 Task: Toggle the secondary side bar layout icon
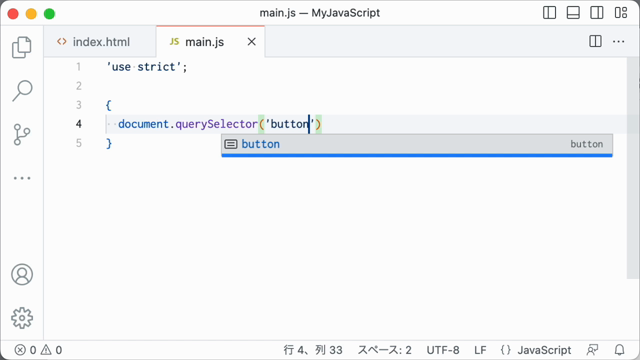coord(597,13)
